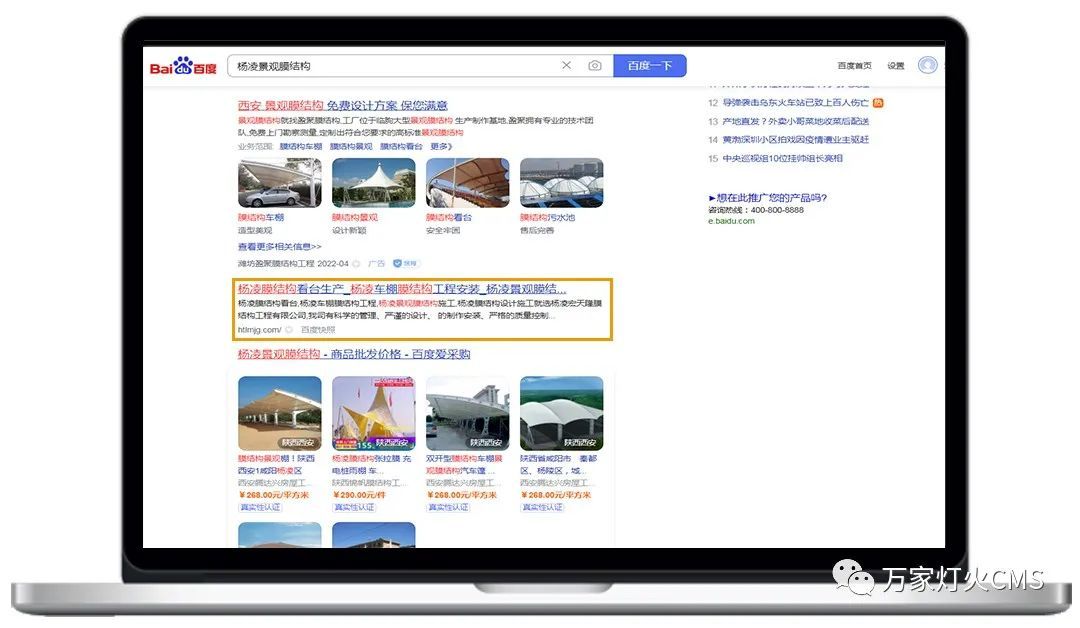Expand 更多 business scope links
The width and height of the screenshot is (1080, 628).
click(x=441, y=146)
